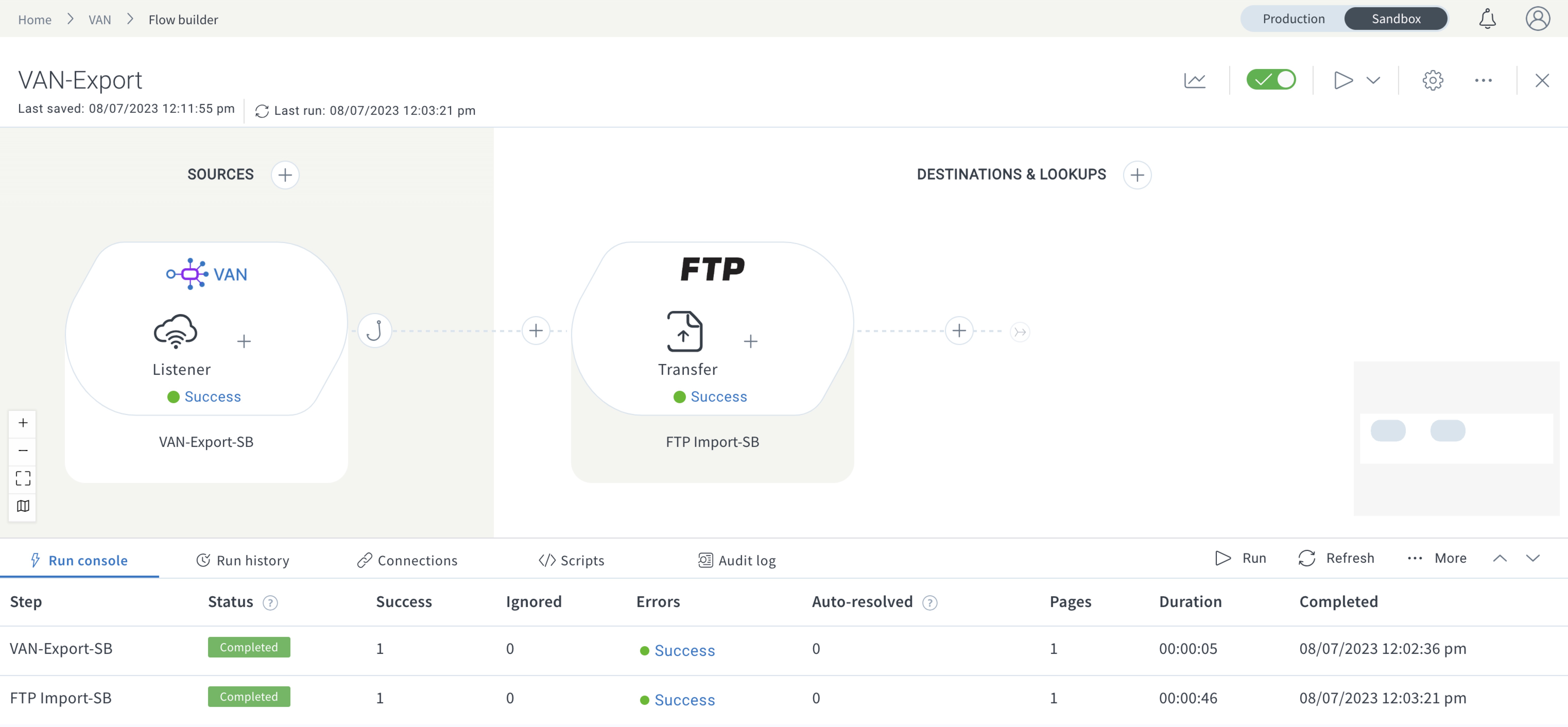Open the flow settings gear
This screenshot has width=1568, height=727.
pos(1432,80)
